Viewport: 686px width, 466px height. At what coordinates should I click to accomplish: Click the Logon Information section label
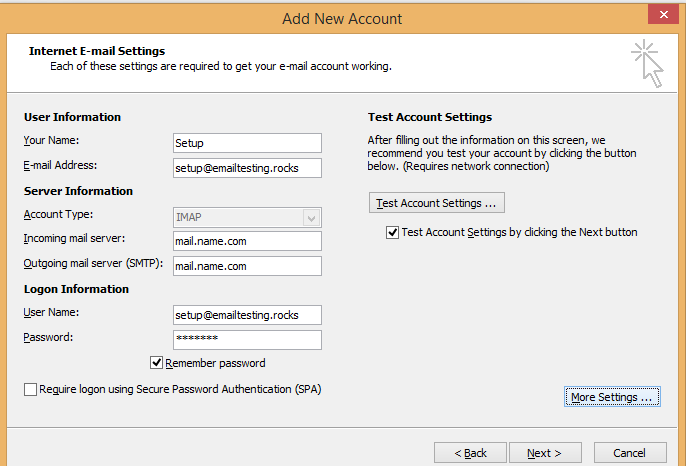pos(76,289)
